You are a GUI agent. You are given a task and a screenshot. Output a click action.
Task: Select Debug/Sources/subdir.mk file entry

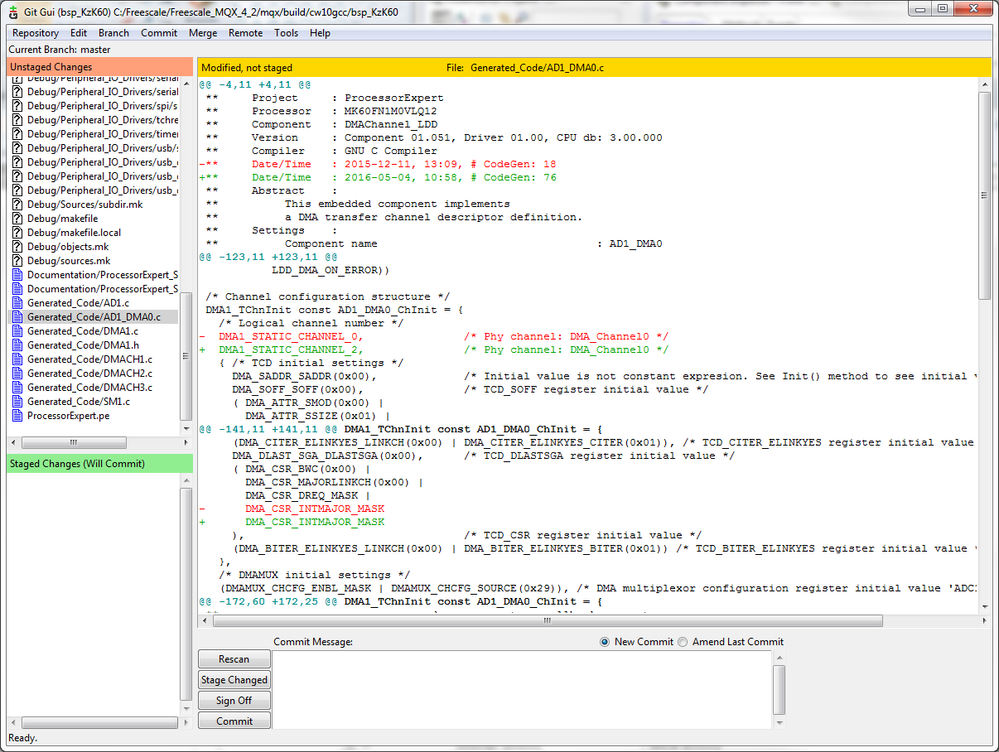pyautogui.click(x=85, y=204)
